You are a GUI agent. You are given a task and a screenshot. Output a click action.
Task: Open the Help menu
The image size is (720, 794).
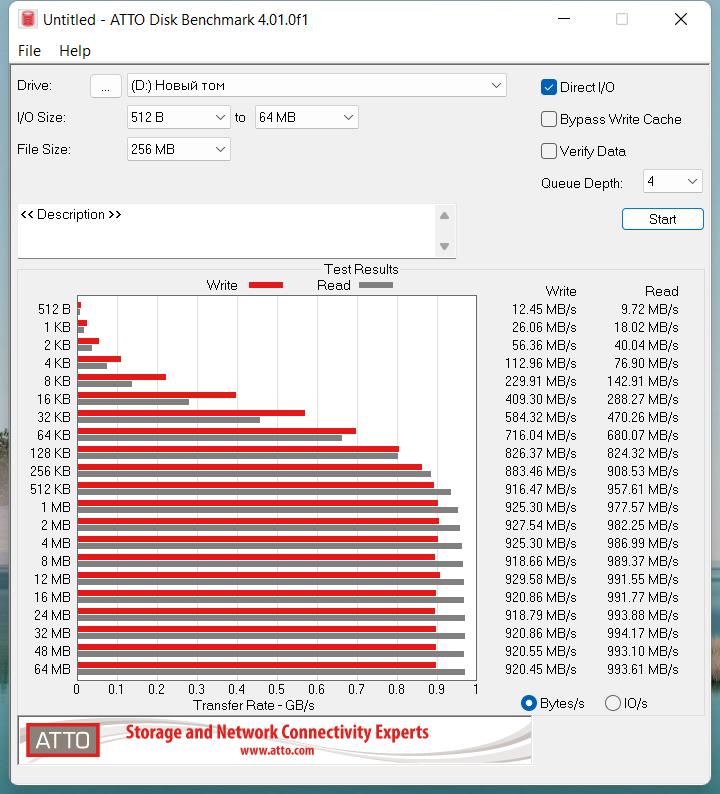(75, 51)
